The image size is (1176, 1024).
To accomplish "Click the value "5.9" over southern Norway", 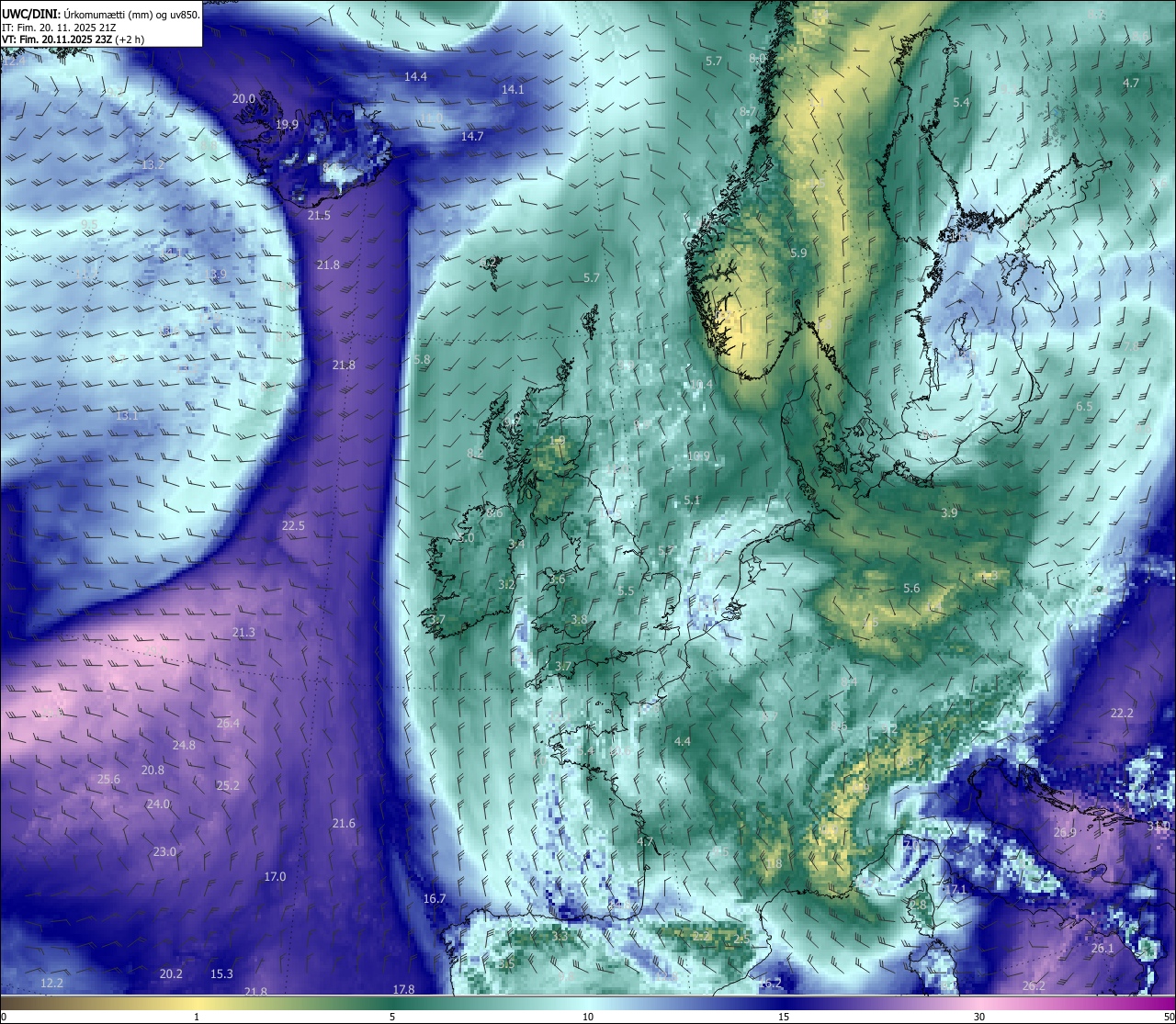I will [798, 253].
